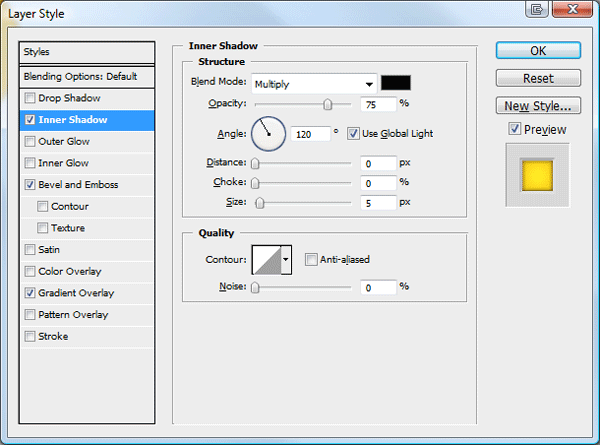This screenshot has width=600, height=445.
Task: Enable the Drop Shadow checkbox
Action: click(x=30, y=98)
